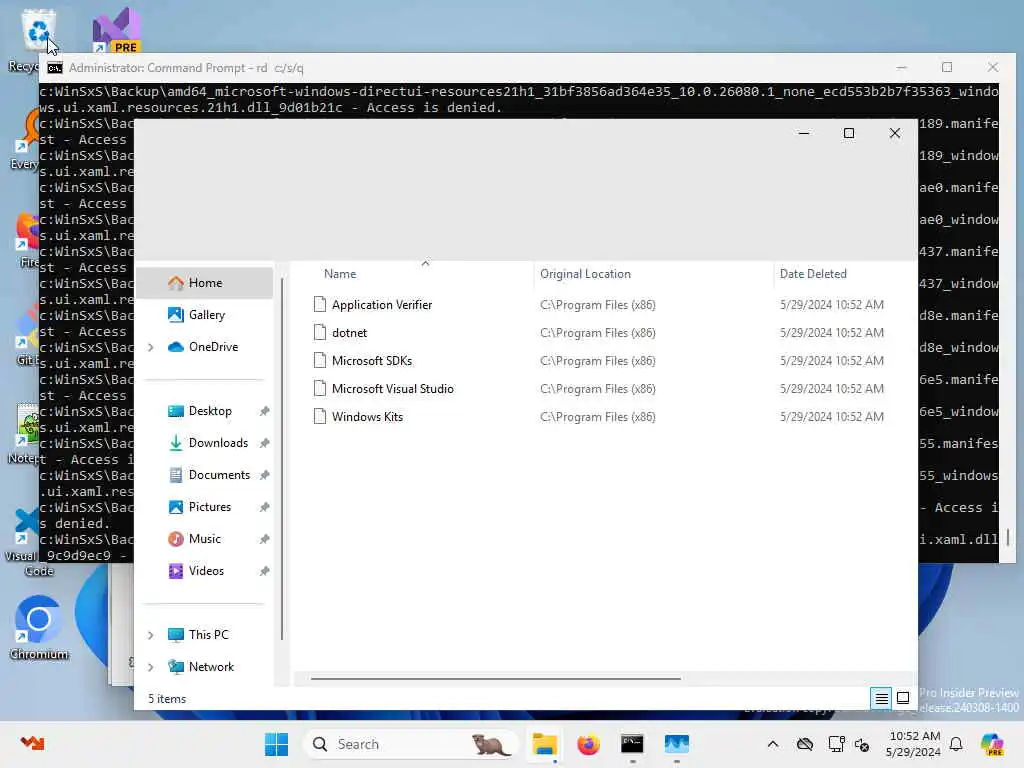1024x768 pixels.
Task: Click the taskbar Search box
Action: (411, 744)
